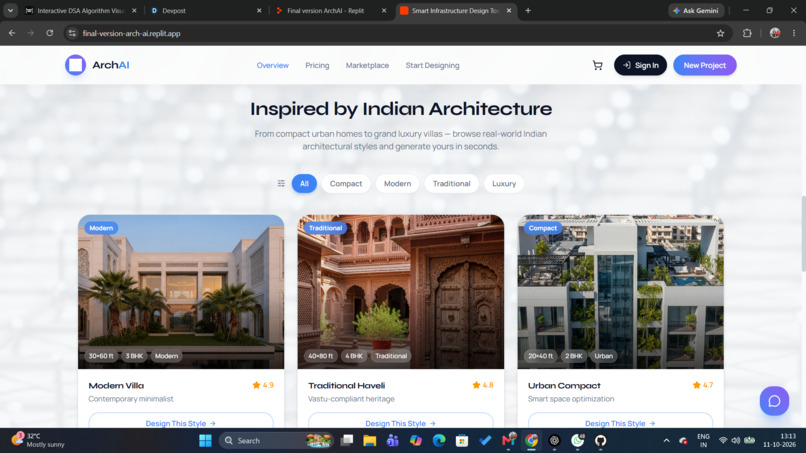Click Ask Gemini button
The width and height of the screenshot is (806, 453).
point(696,10)
